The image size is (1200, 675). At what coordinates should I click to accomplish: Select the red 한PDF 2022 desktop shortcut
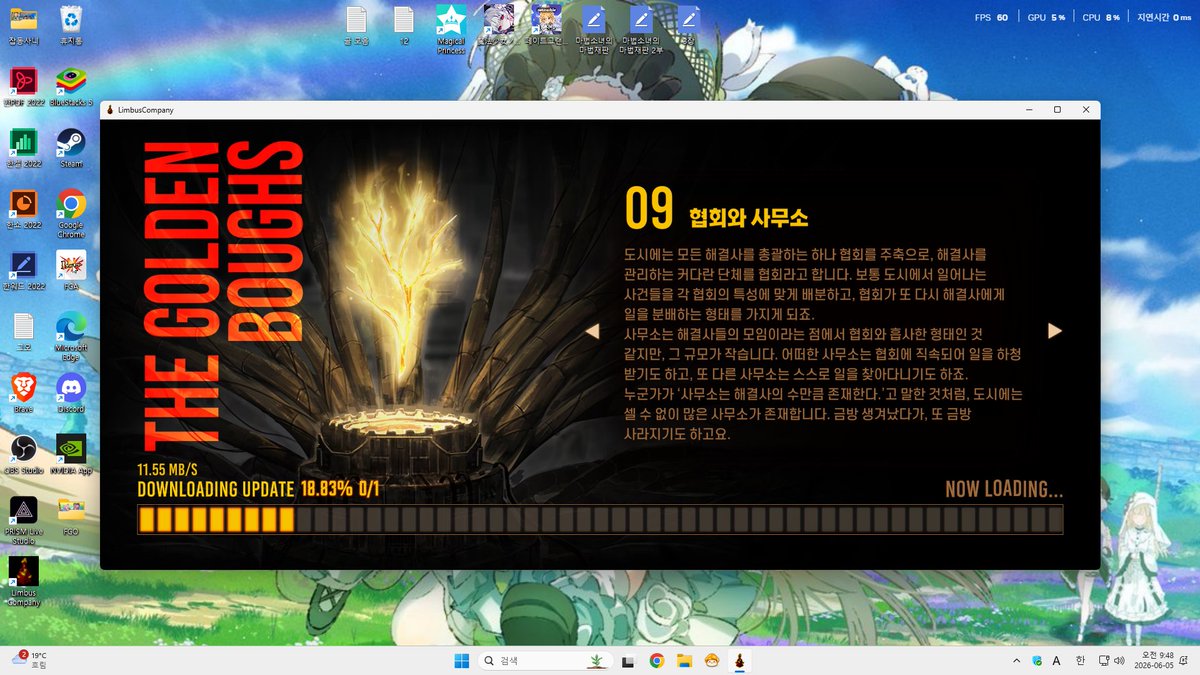[x=23, y=87]
